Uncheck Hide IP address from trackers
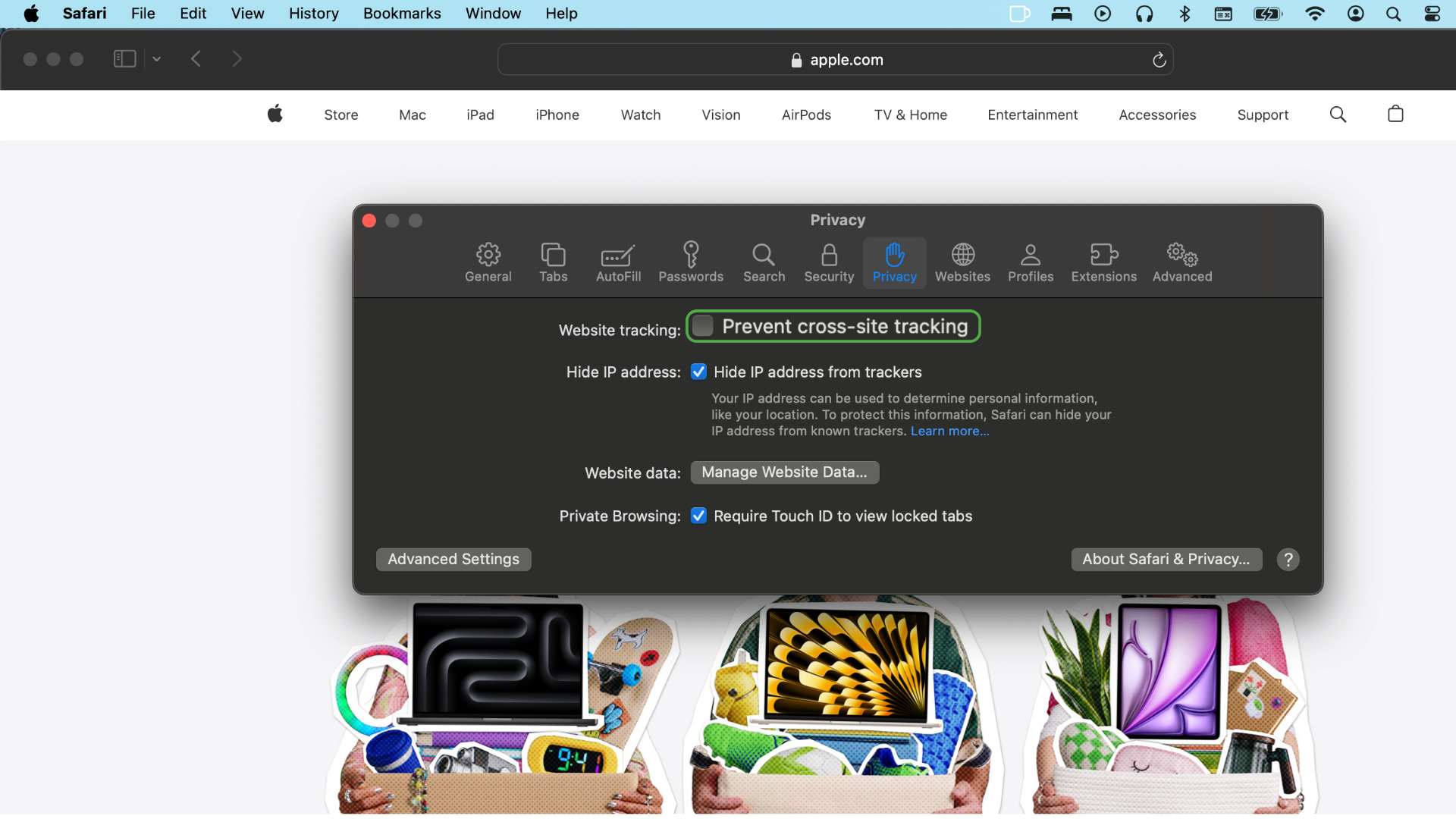Viewport: 1456px width, 819px height. coord(698,372)
